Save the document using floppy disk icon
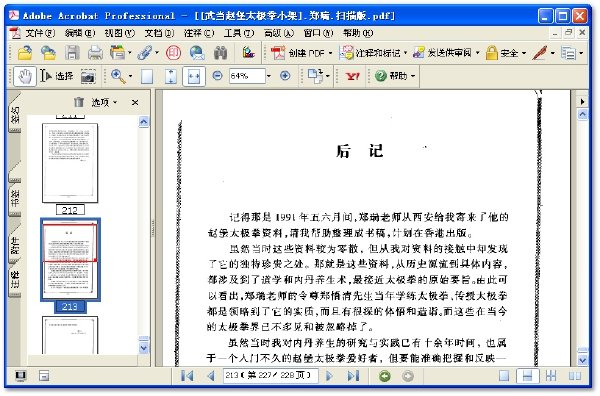The image size is (600, 396). 72,52
